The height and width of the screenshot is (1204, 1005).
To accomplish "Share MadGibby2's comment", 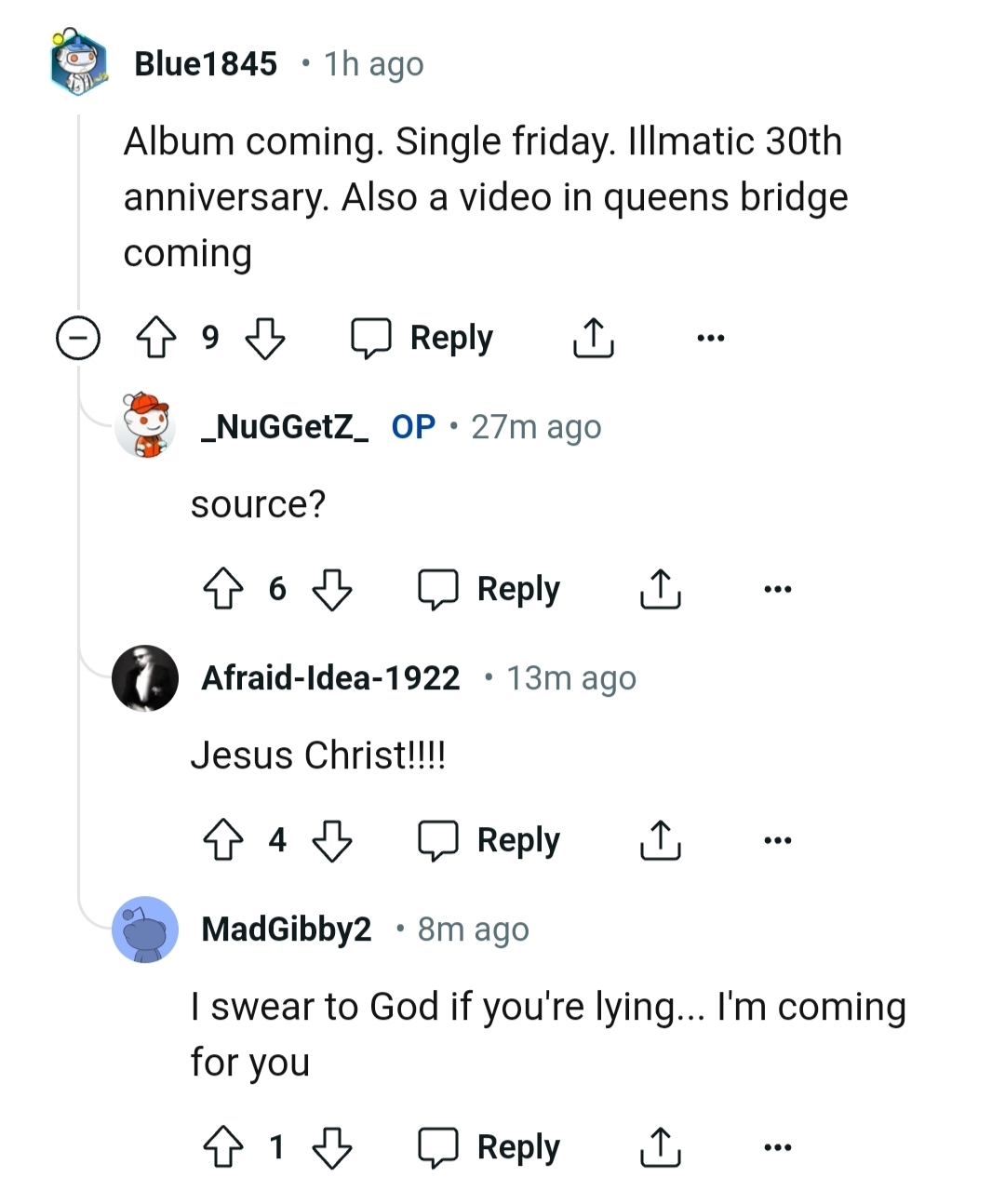I will click(660, 1147).
